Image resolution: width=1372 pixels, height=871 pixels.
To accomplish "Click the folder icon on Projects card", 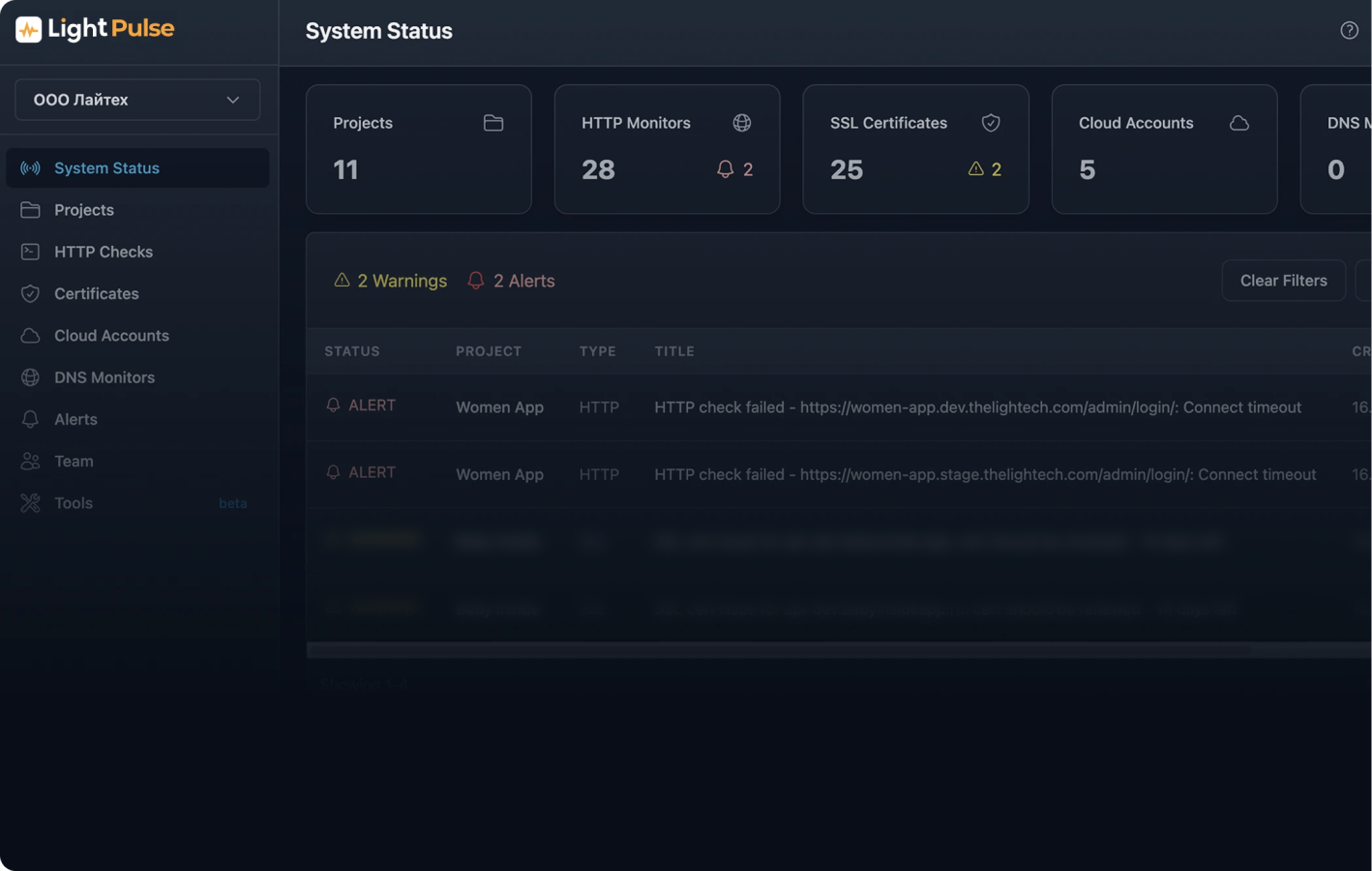I will pyautogui.click(x=493, y=123).
